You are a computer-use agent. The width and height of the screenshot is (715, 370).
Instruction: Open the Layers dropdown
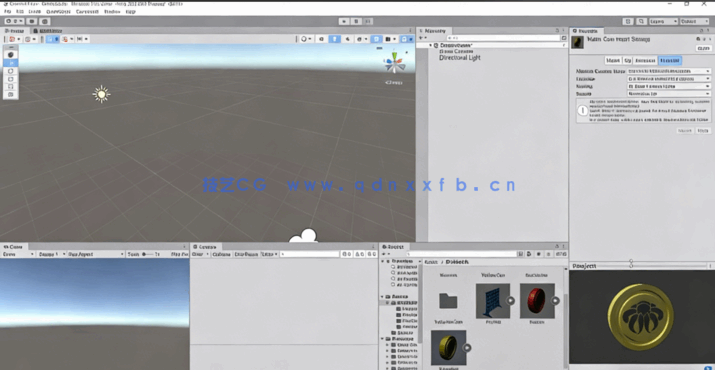coord(663,21)
